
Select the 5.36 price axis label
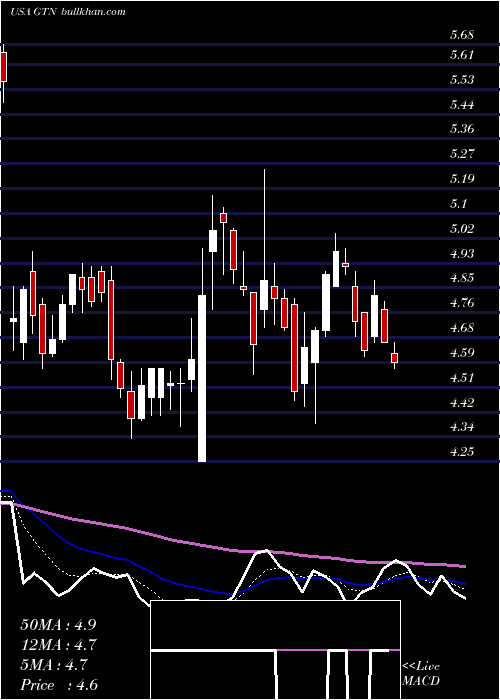(x=462, y=129)
